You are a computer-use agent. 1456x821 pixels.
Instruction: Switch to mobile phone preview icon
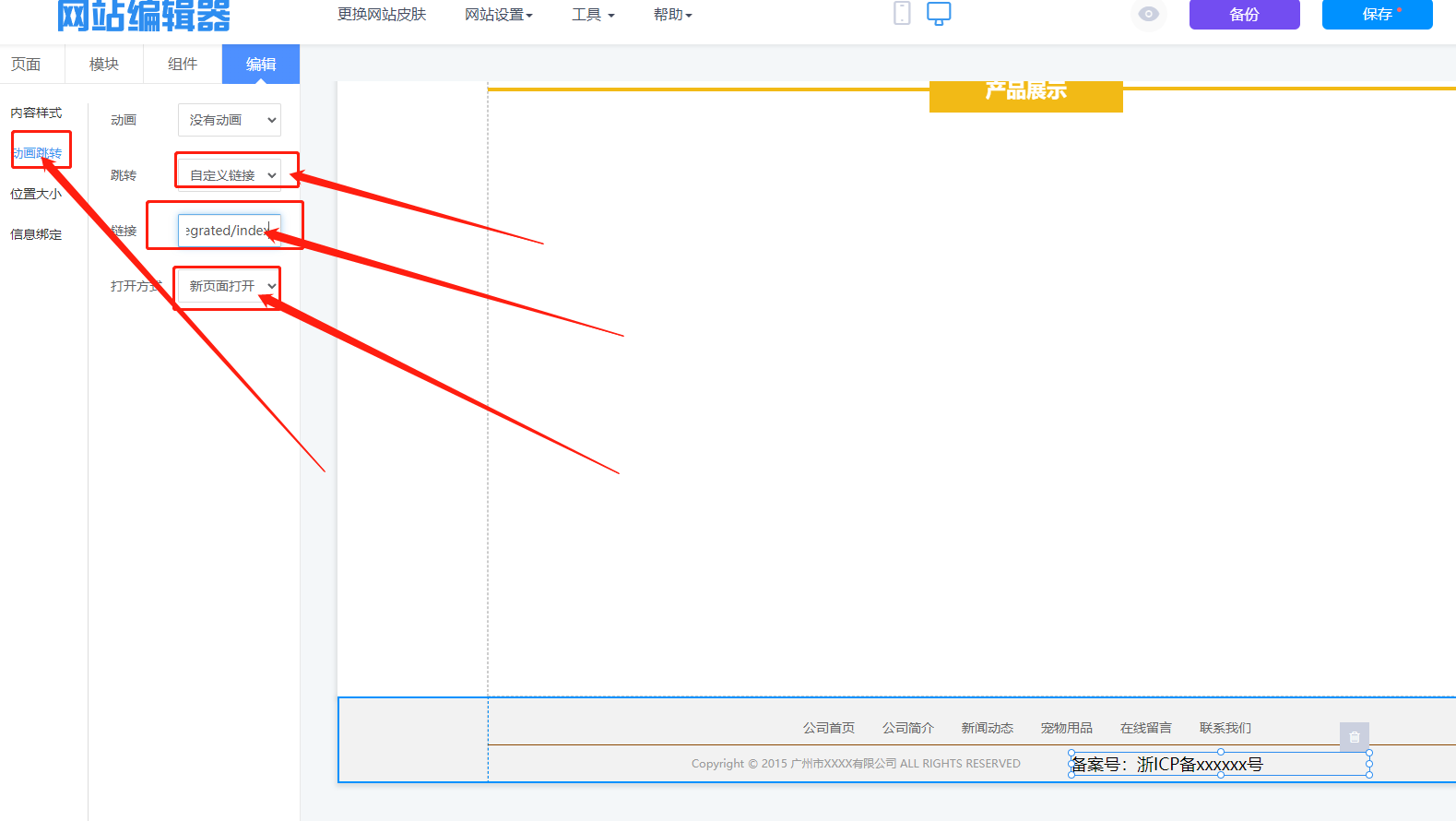click(x=902, y=13)
